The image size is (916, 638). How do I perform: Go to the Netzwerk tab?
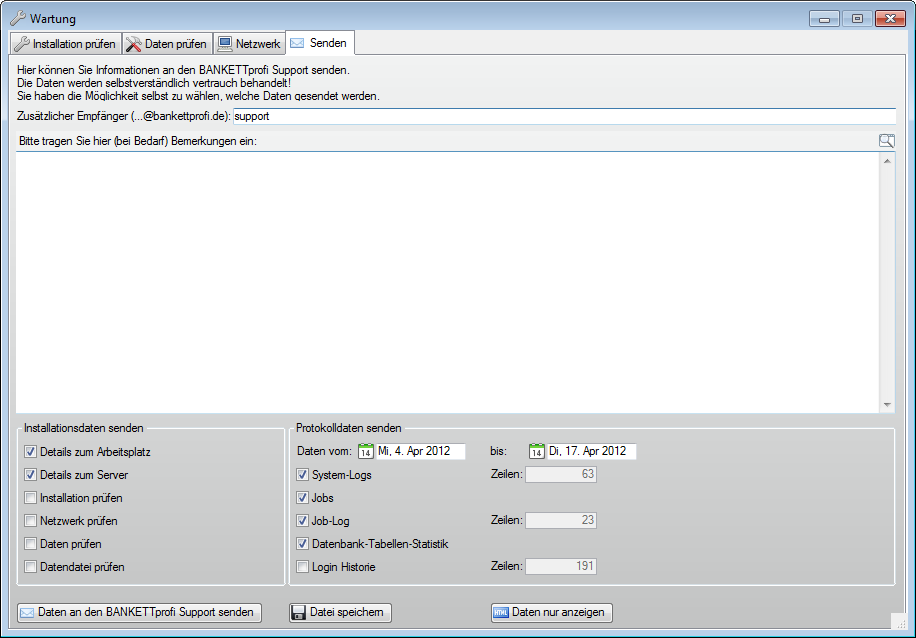[x=249, y=44]
